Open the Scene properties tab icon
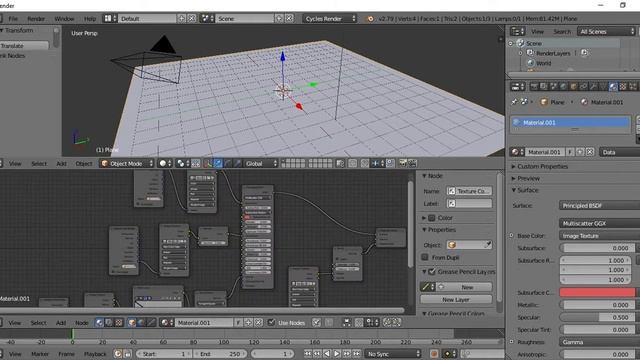 pyautogui.click(x=553, y=87)
